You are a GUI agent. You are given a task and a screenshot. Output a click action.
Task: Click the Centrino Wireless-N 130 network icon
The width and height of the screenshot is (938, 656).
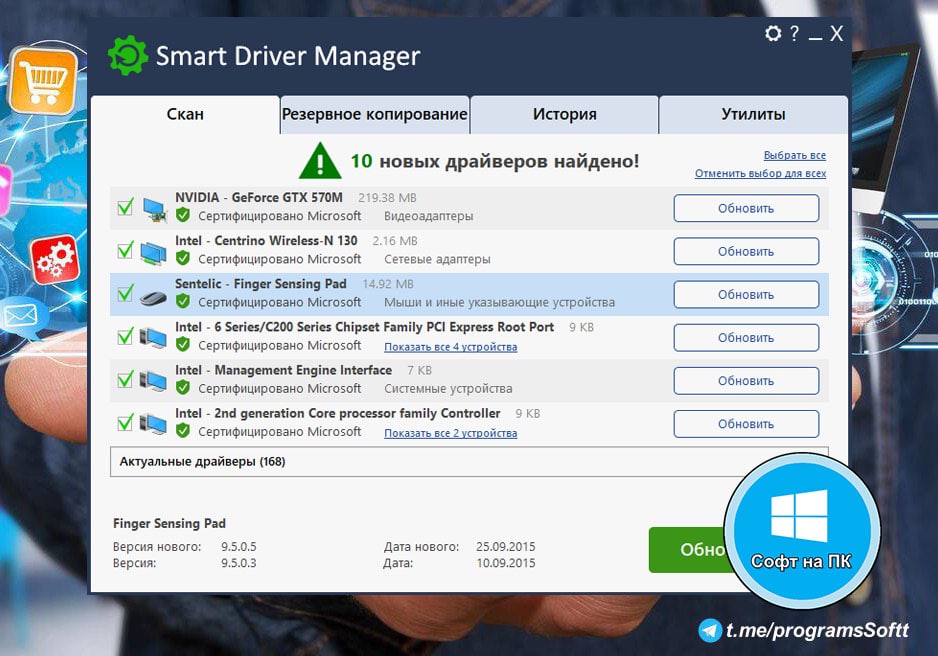tap(153, 252)
